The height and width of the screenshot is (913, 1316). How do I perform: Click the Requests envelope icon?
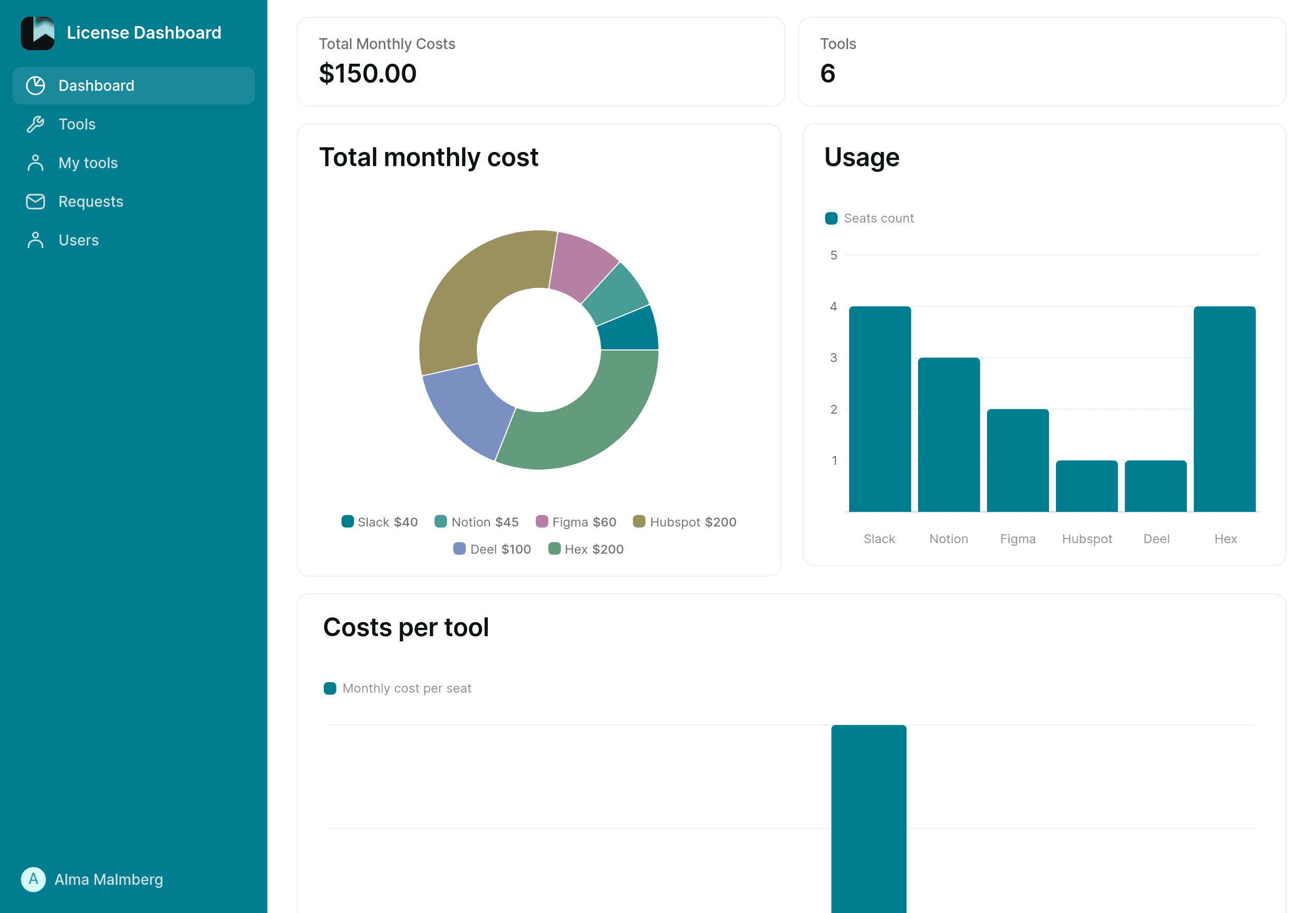coord(36,202)
